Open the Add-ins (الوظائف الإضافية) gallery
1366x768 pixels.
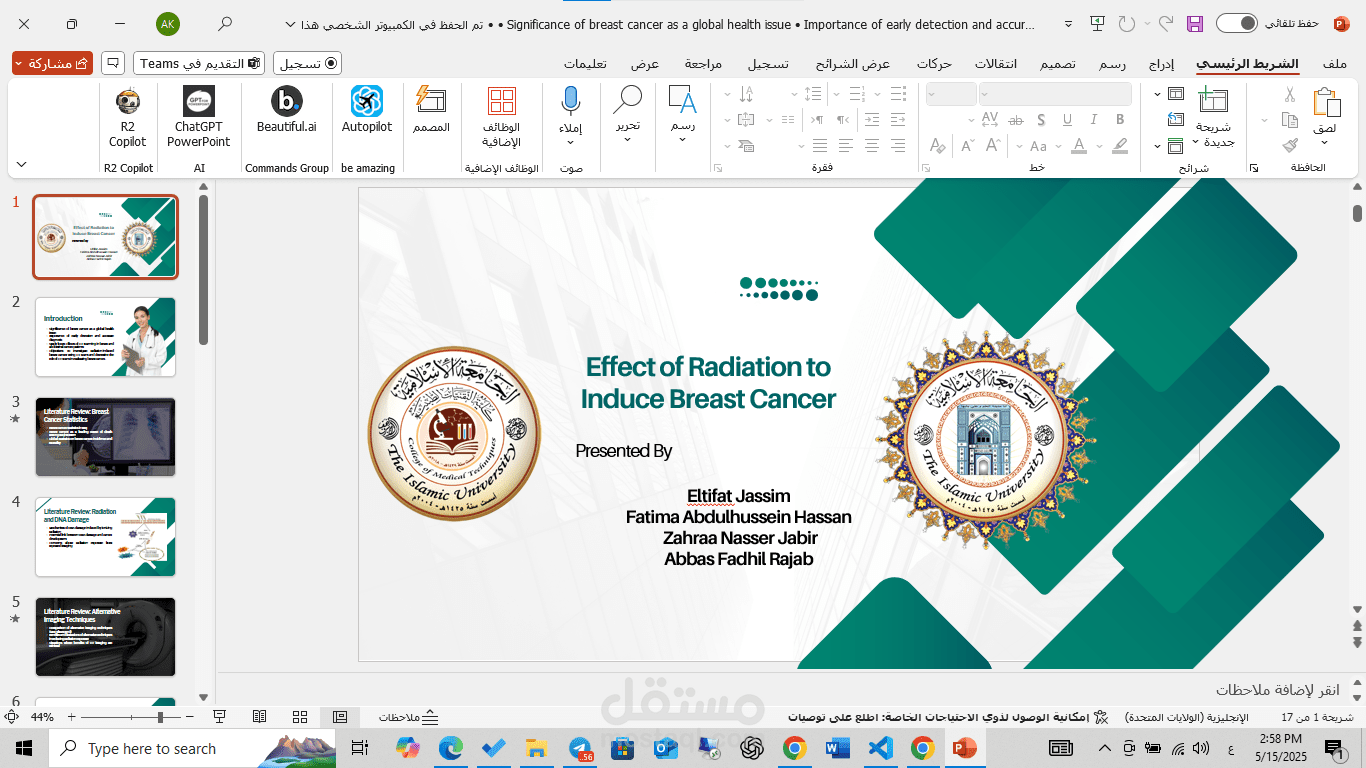[x=502, y=118]
